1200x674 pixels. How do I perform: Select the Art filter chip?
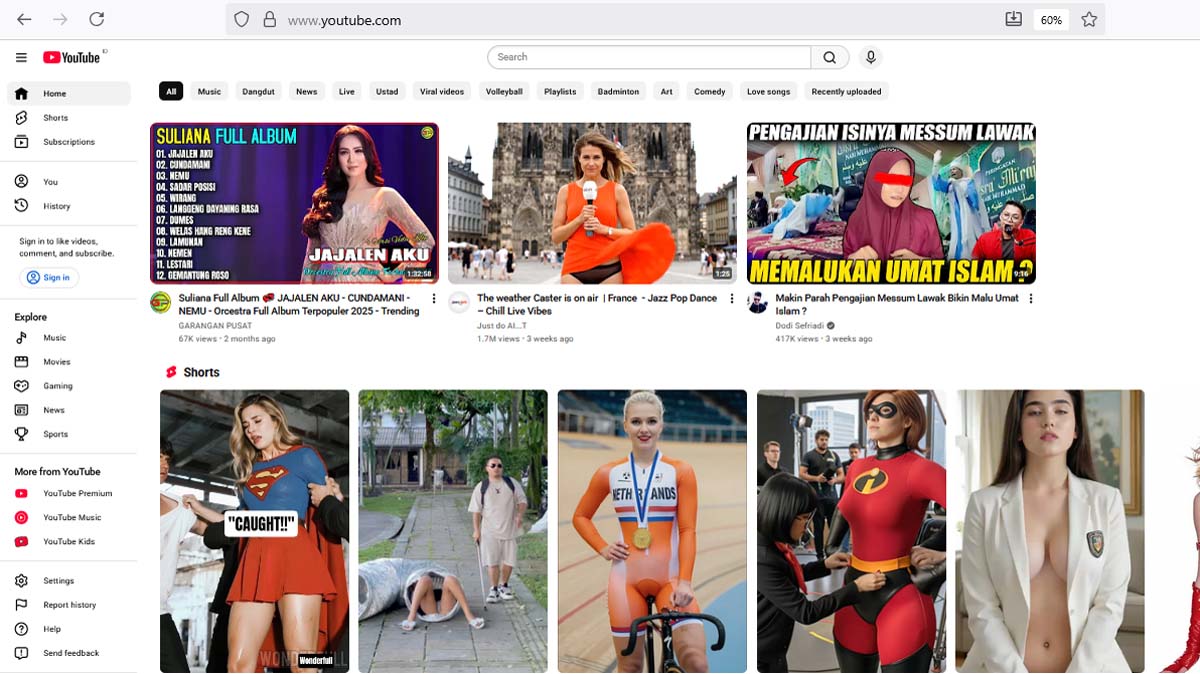[666, 91]
